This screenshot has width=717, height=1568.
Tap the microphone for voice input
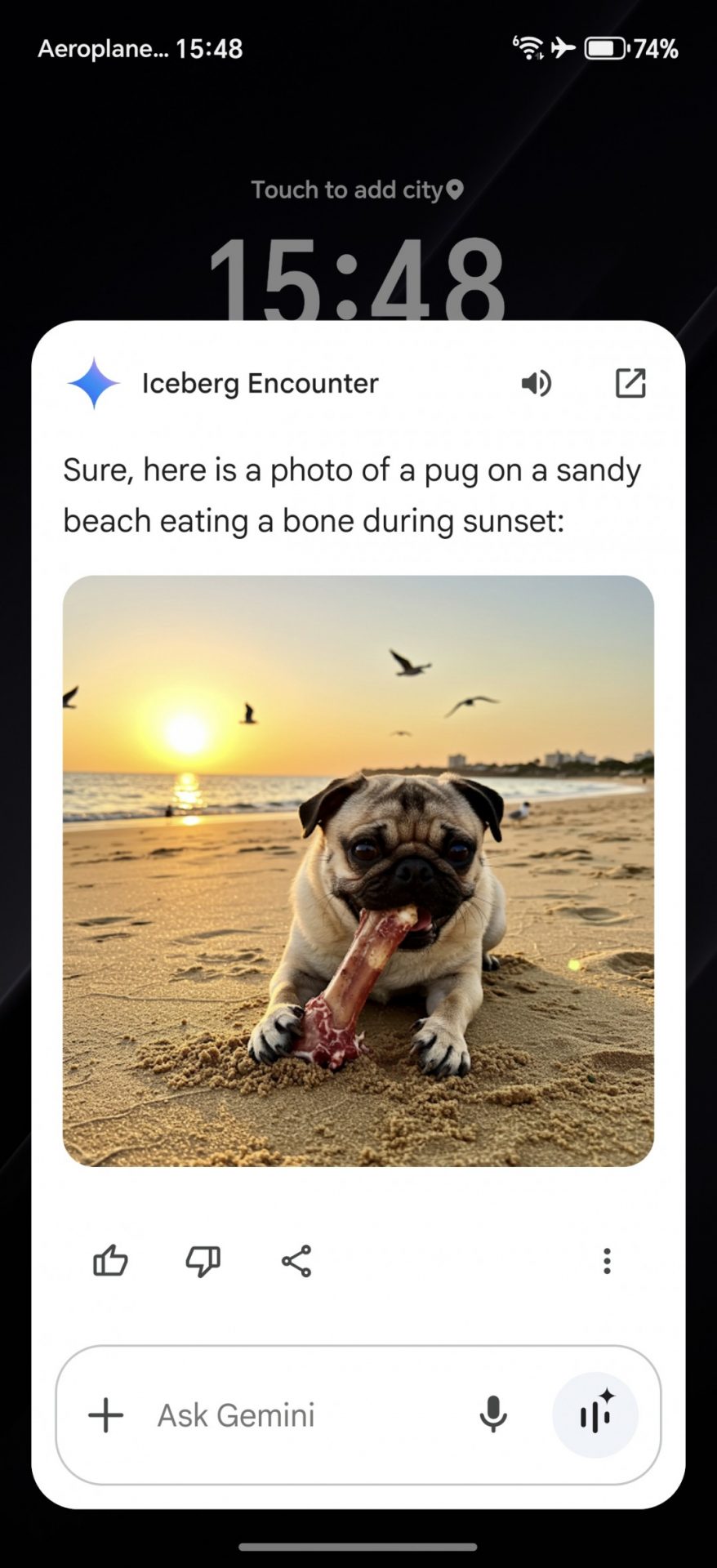pyautogui.click(x=493, y=1414)
